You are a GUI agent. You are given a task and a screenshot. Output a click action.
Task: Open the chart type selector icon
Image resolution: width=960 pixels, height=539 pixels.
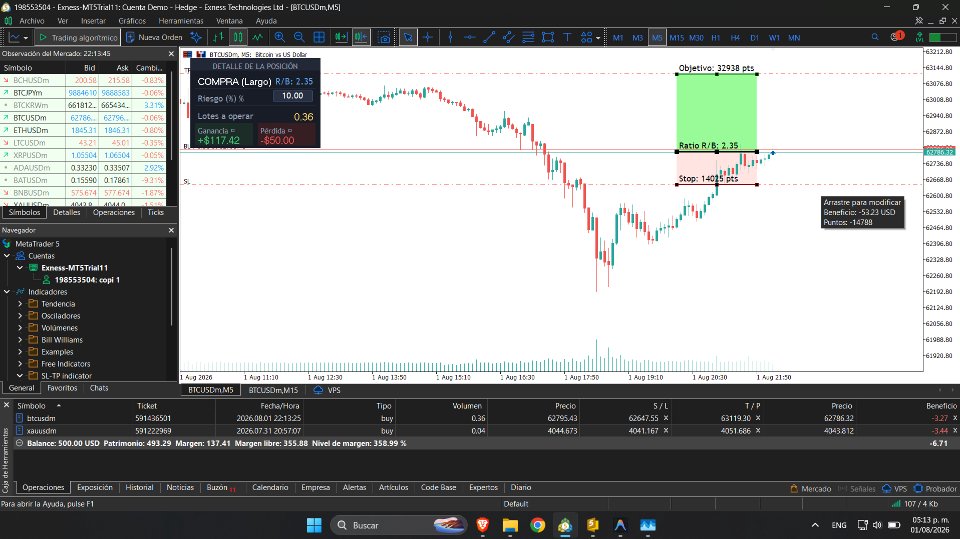coord(17,37)
